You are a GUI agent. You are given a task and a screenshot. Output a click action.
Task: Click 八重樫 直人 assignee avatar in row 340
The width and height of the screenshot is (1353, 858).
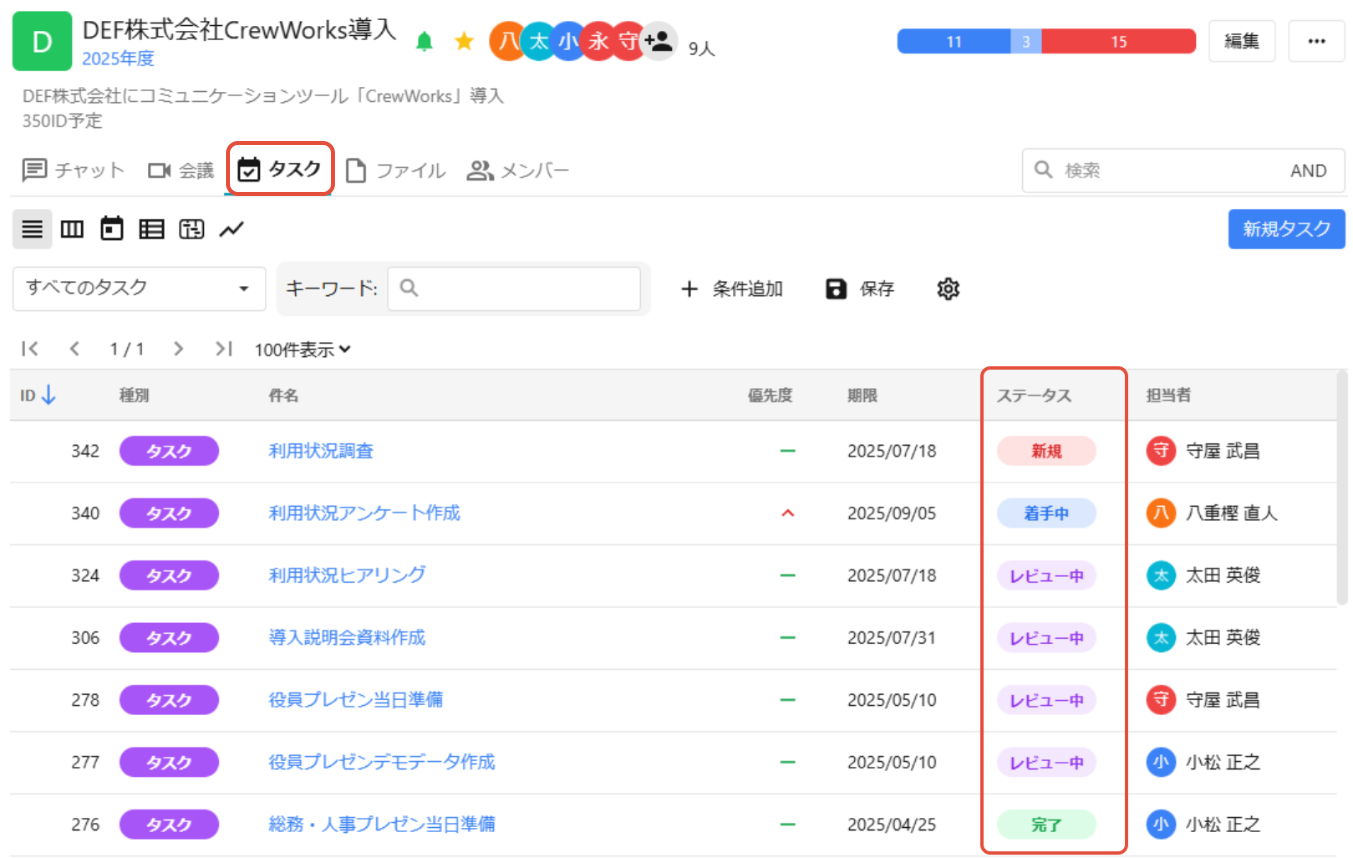[x=1160, y=513]
